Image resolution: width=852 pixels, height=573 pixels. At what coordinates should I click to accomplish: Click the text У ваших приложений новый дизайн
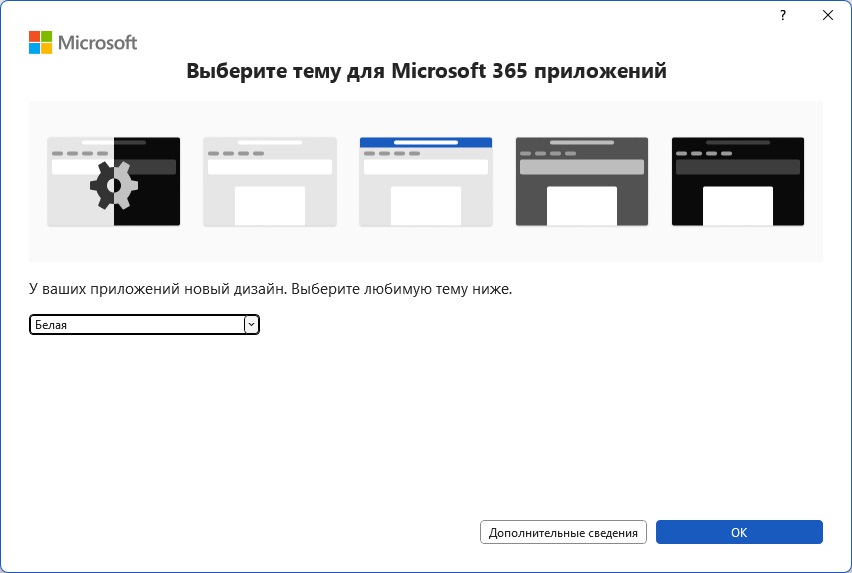tap(158, 289)
